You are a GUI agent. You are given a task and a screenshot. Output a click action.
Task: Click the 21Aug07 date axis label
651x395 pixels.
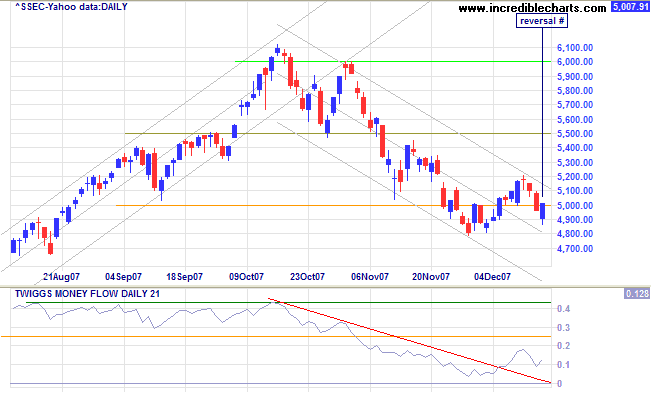click(61, 277)
